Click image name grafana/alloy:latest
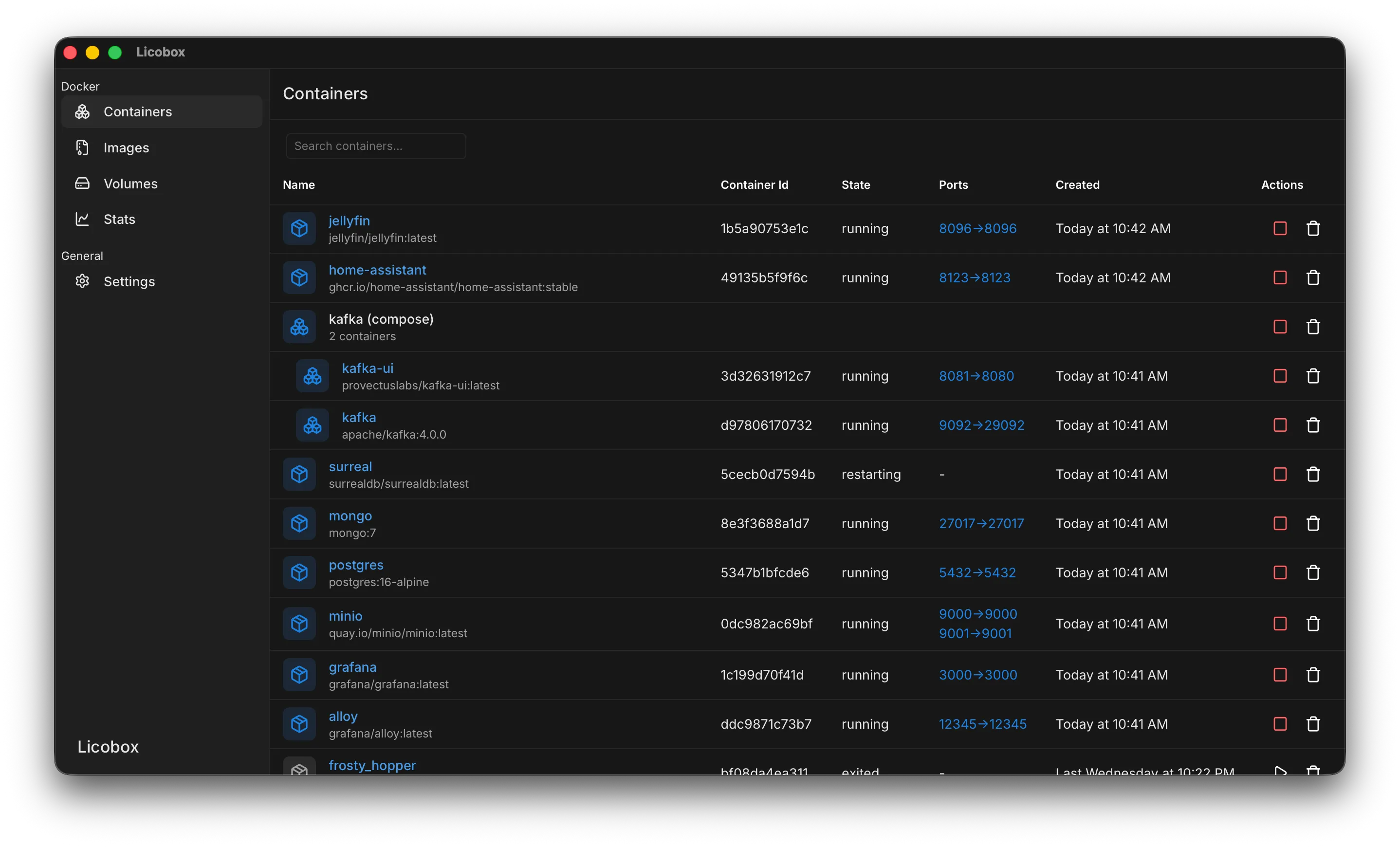This screenshot has width=1400, height=847. pos(380,734)
